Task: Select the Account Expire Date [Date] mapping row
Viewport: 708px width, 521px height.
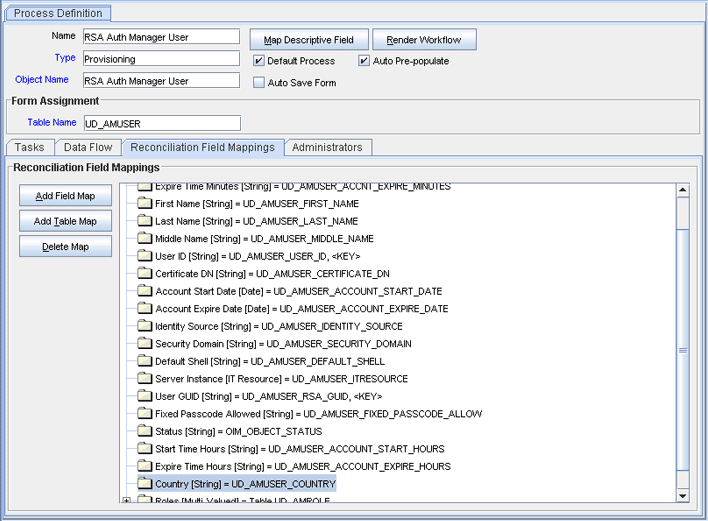Action: point(293,309)
